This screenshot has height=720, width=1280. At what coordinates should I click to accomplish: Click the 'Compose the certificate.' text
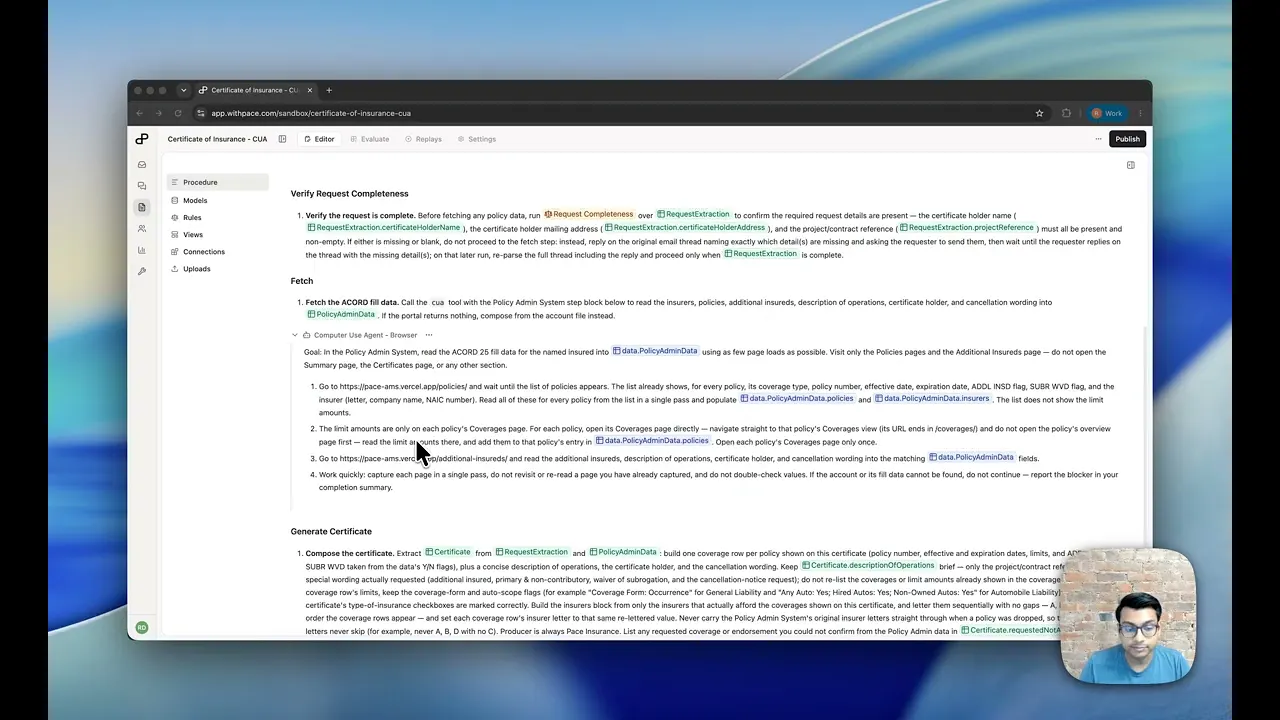coord(349,553)
